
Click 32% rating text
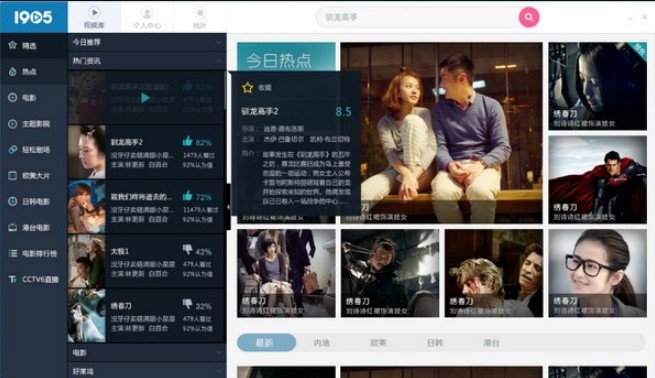pyautogui.click(x=203, y=306)
